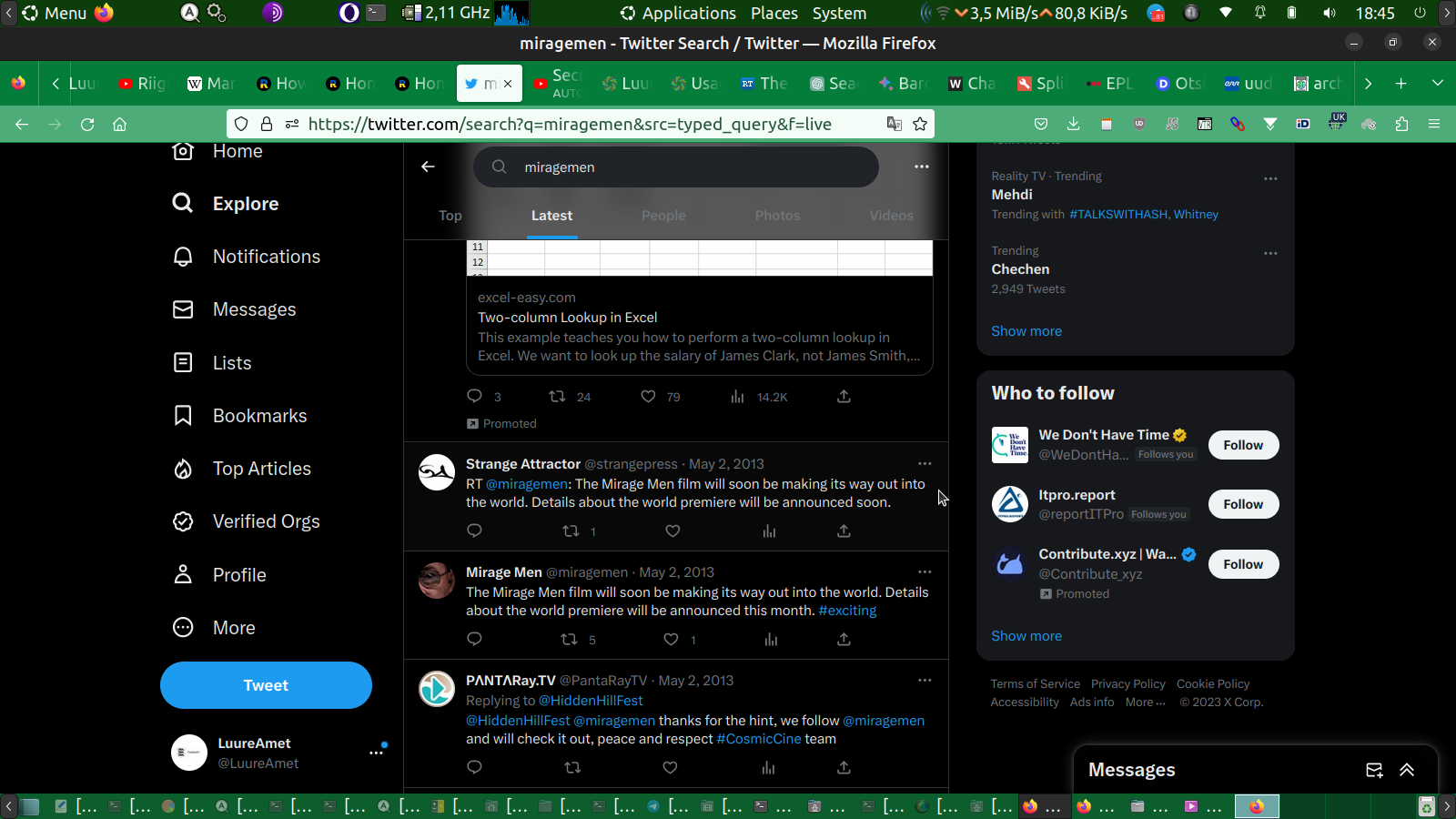Follow We Don't Have Time

(1243, 445)
